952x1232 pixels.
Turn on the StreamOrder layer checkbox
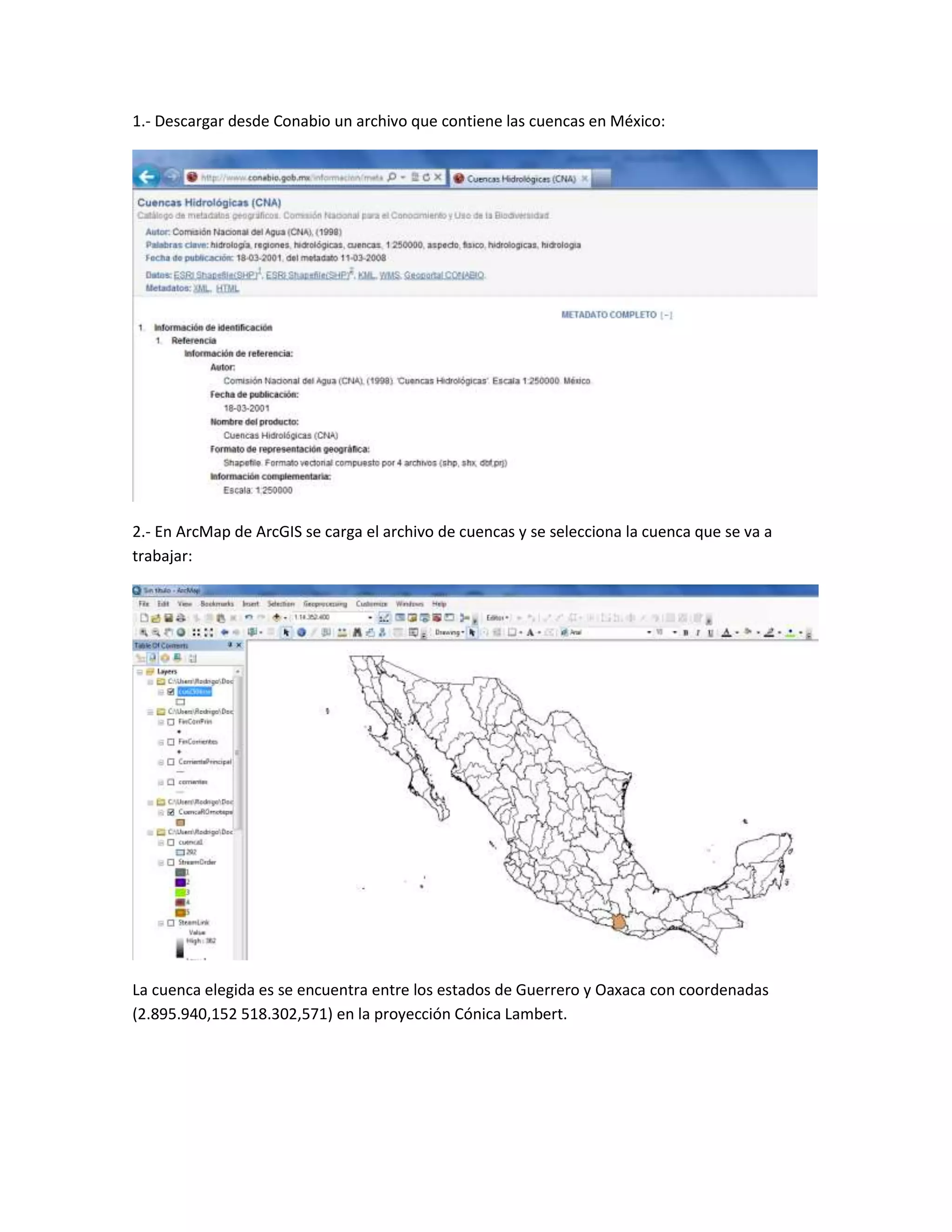click(171, 862)
